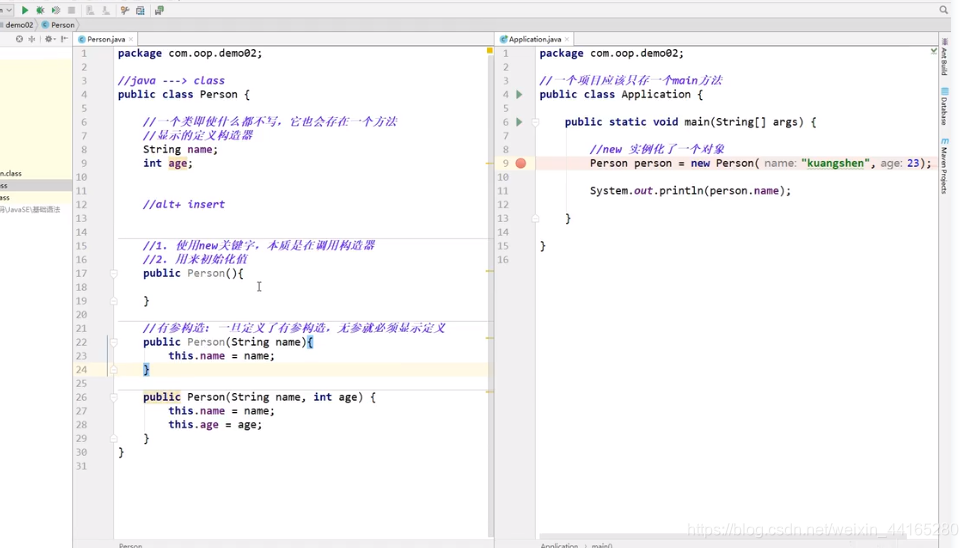Click "kuangshen" string literal
Screen dimensions: 968x548
pos(835,164)
